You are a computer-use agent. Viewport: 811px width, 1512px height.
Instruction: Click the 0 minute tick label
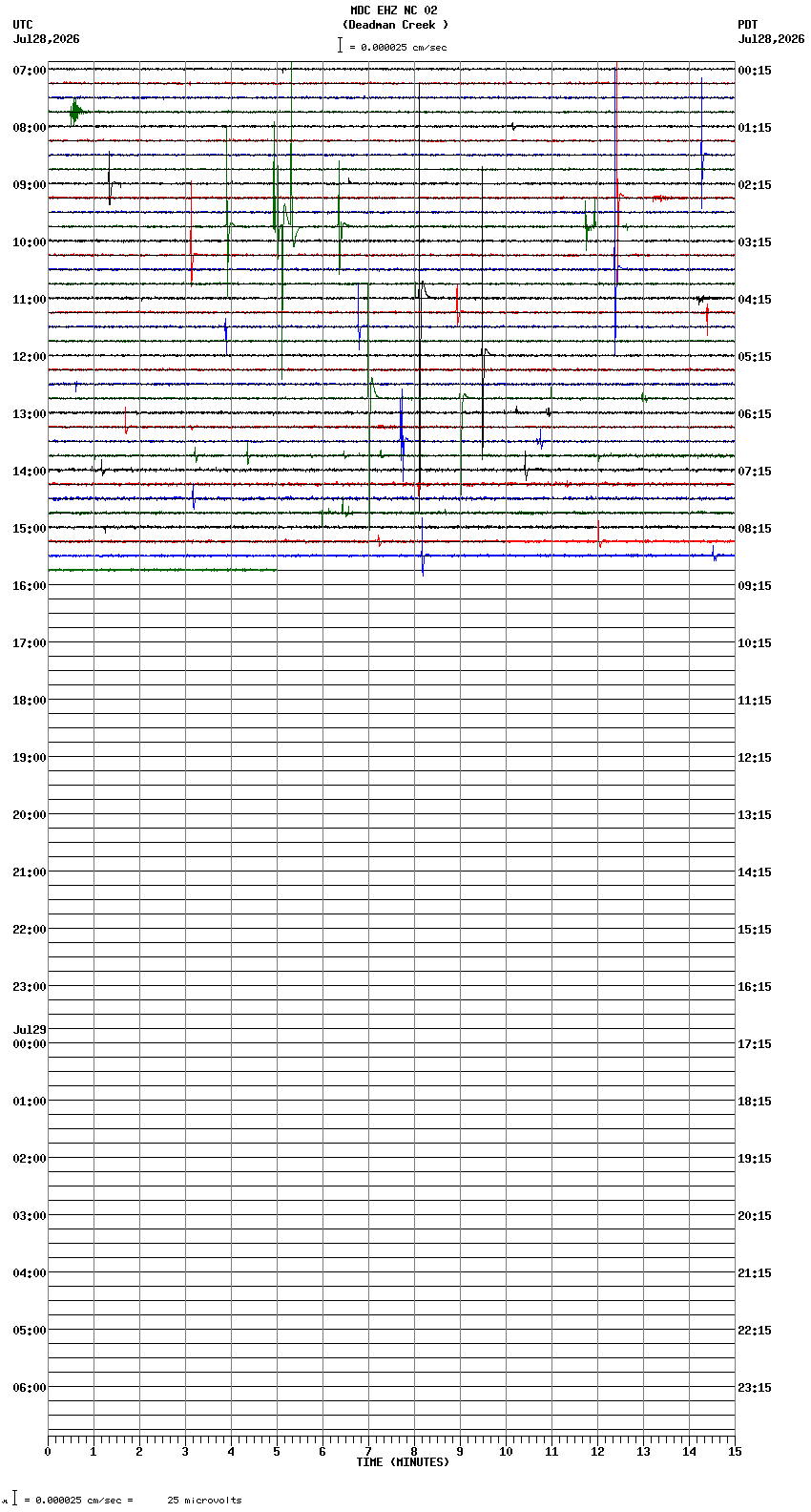pos(48,1452)
